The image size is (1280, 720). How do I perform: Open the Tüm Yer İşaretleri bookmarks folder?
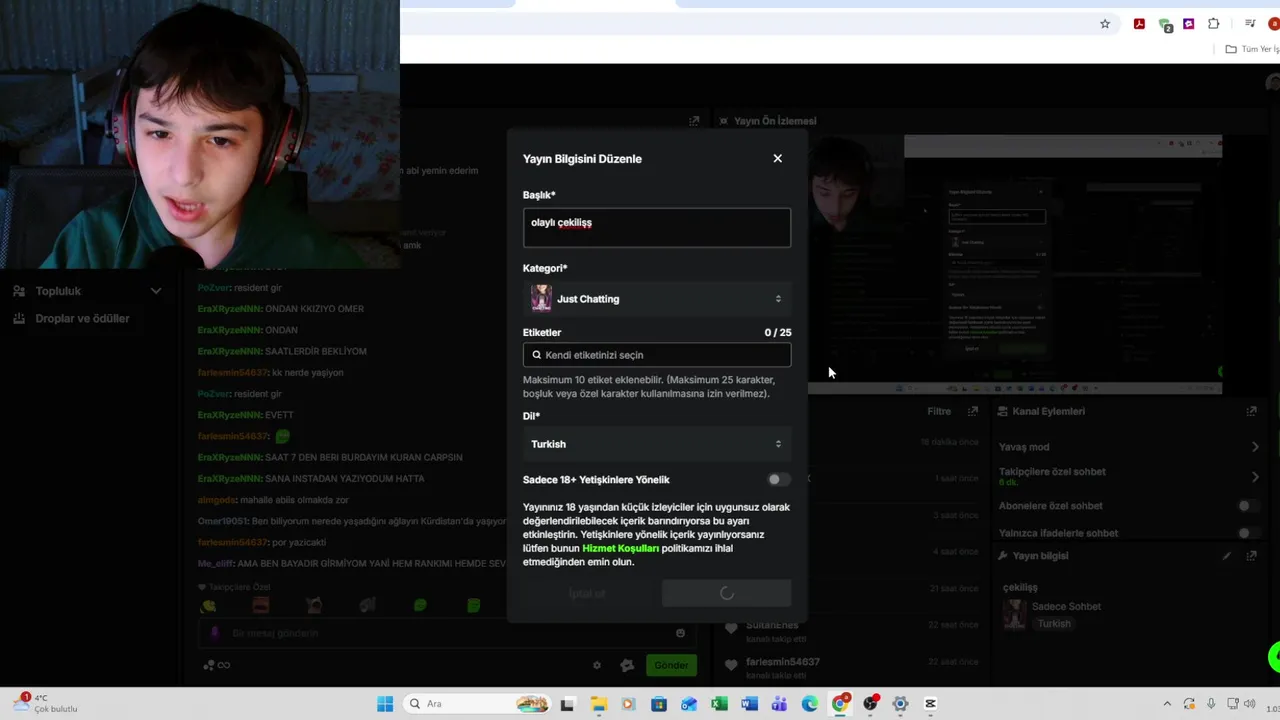pos(1253,49)
